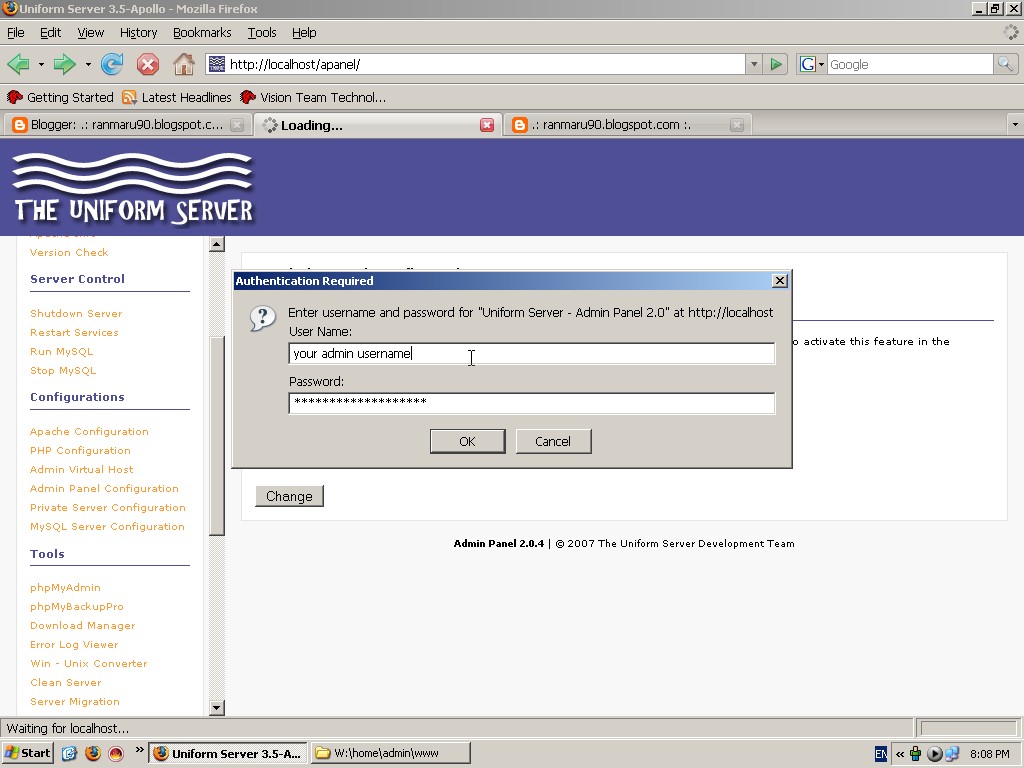Open phpMyAdmin link
Image resolution: width=1024 pixels, height=768 pixels.
tap(65, 588)
